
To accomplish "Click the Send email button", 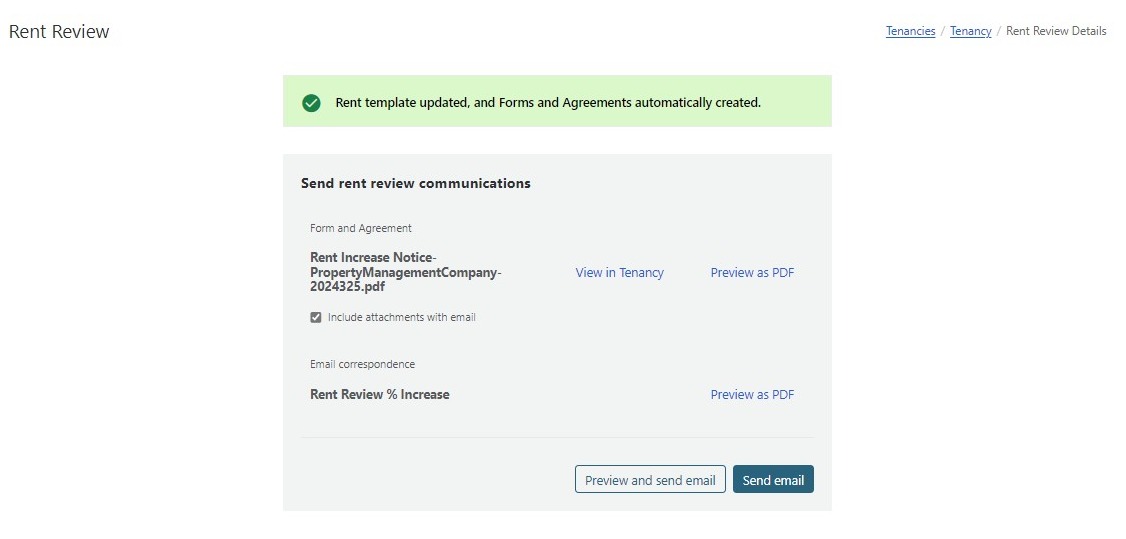I will click(773, 479).
